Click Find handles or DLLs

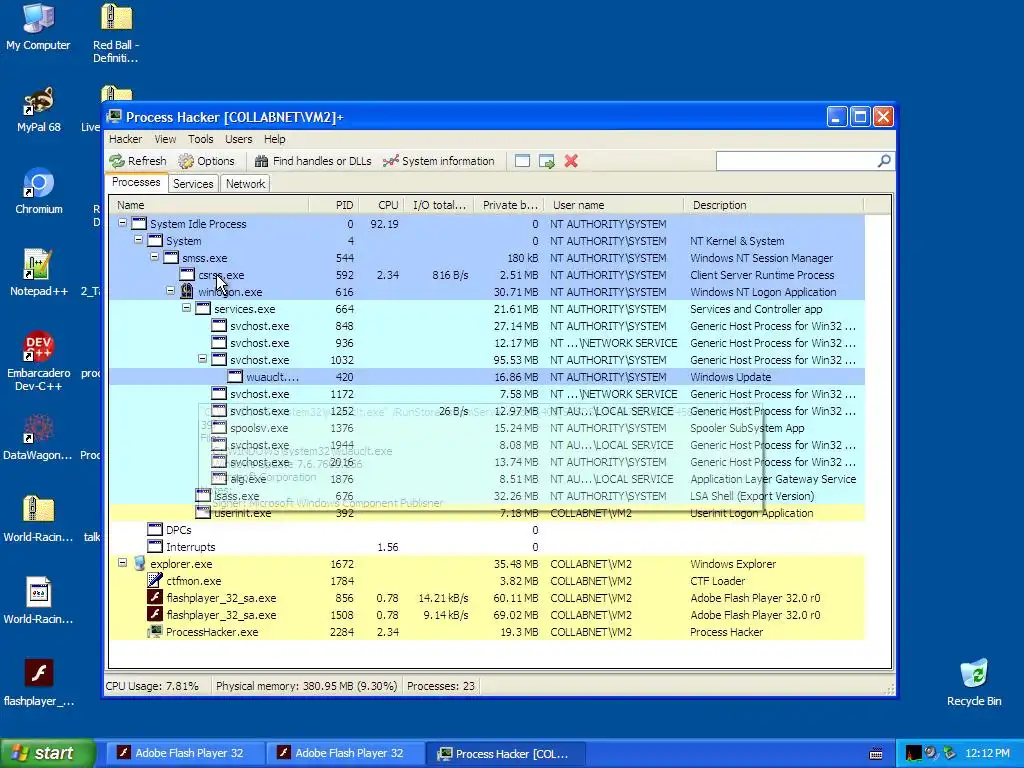pos(313,161)
